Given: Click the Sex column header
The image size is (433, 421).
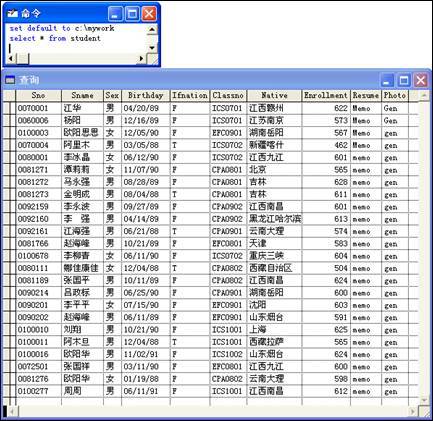Looking at the screenshot, I should (112, 96).
